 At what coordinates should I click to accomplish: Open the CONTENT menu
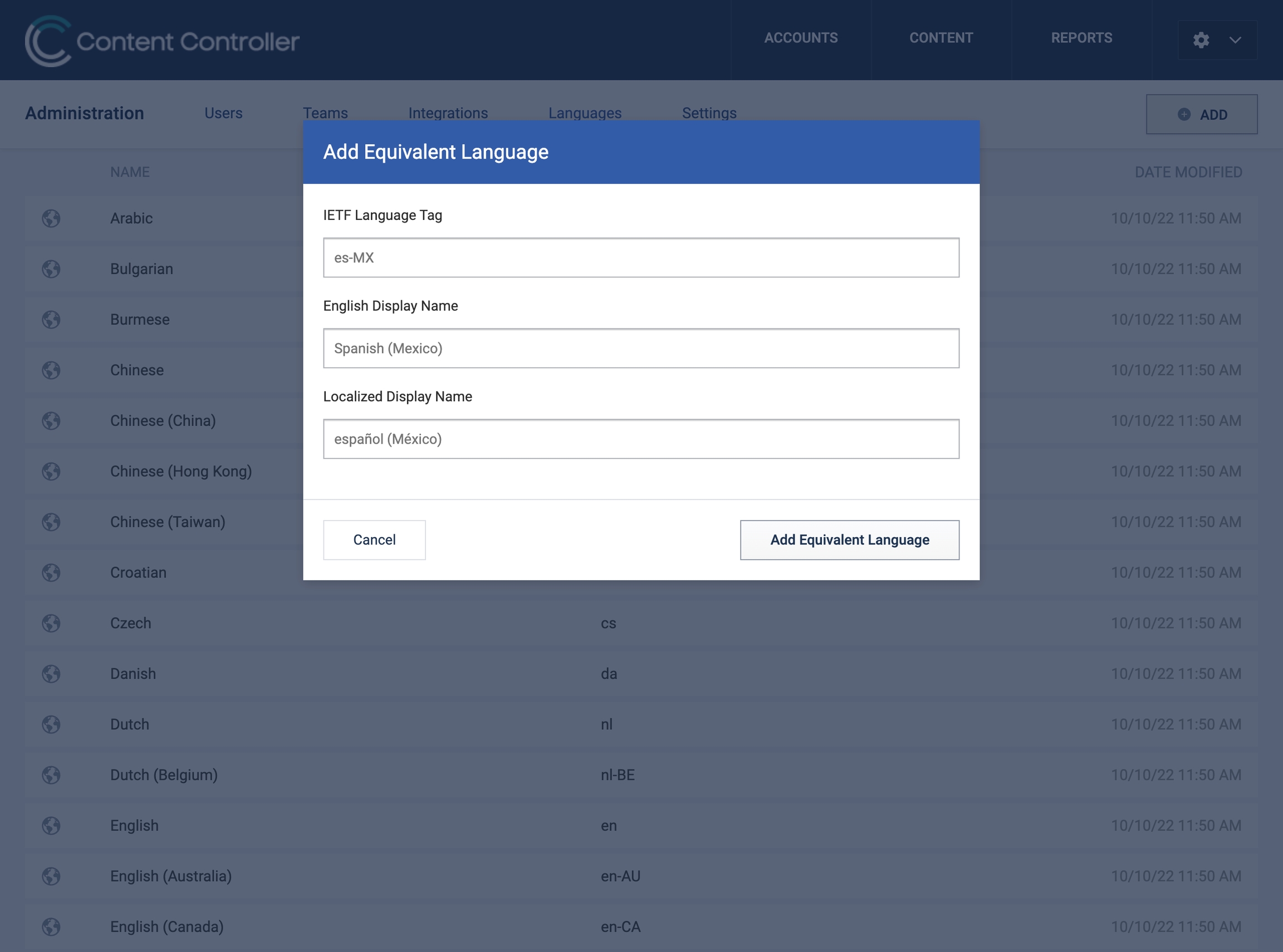(941, 38)
